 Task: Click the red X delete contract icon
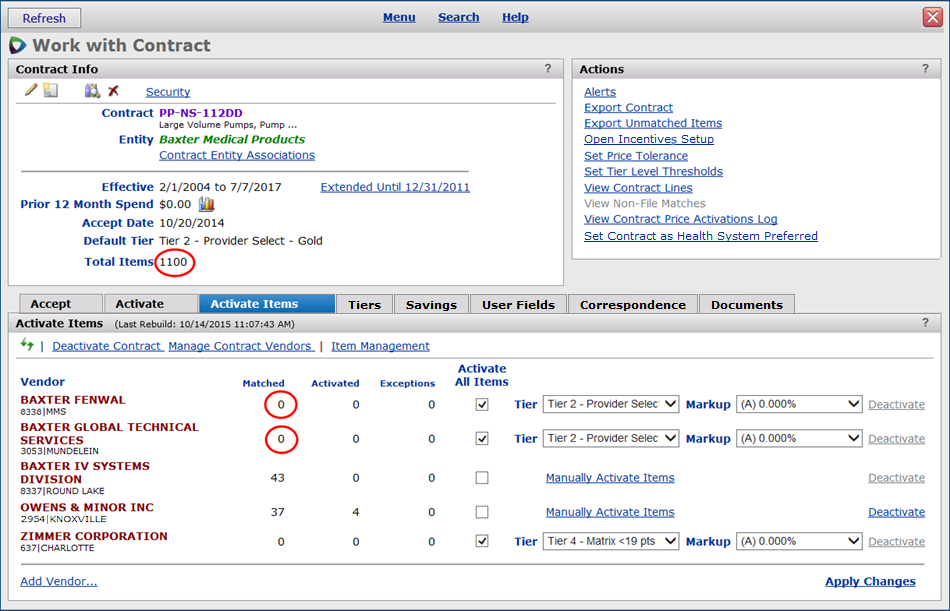(x=113, y=91)
